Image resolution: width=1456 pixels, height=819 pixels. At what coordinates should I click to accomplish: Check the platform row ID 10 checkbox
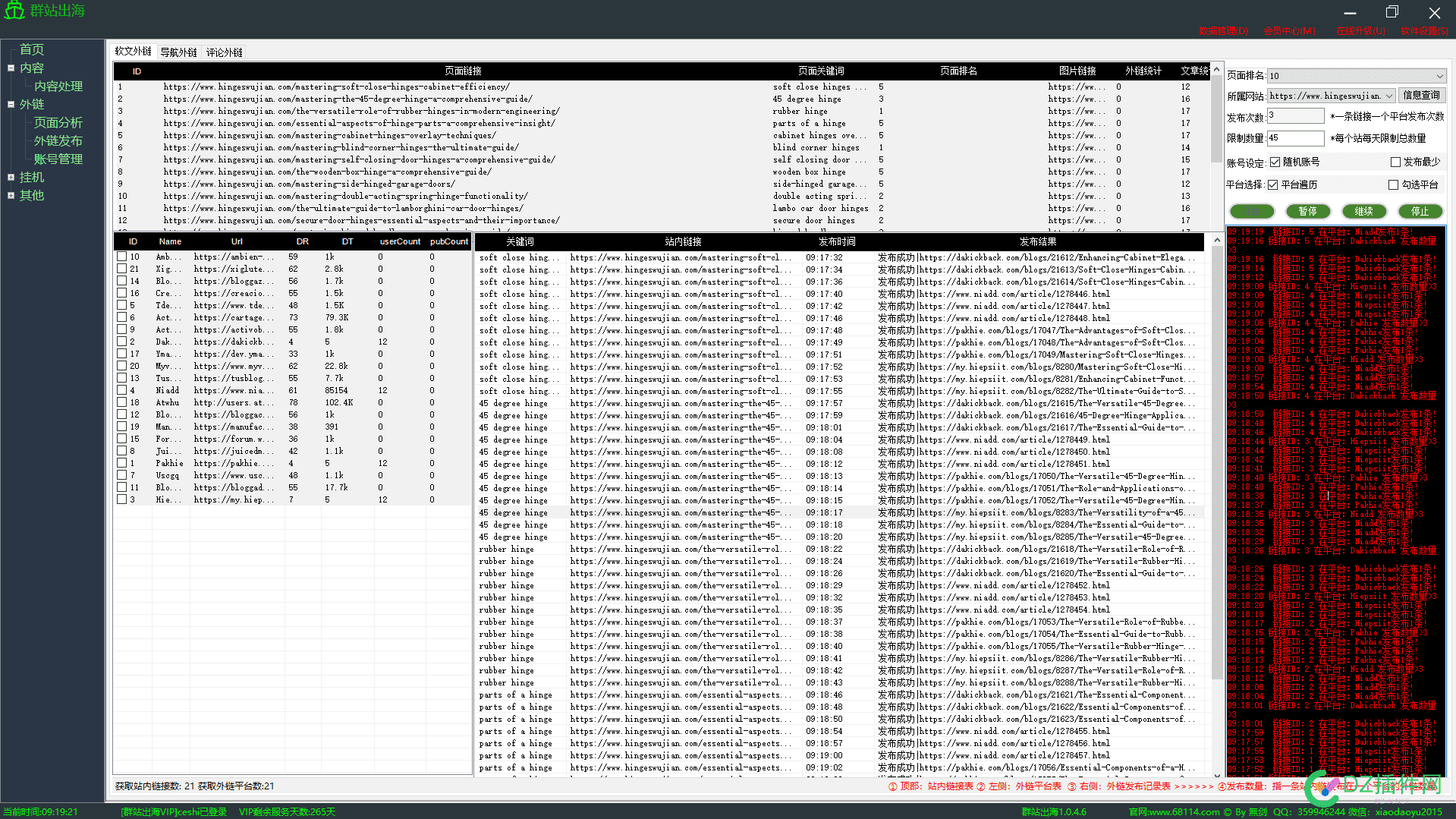point(121,257)
